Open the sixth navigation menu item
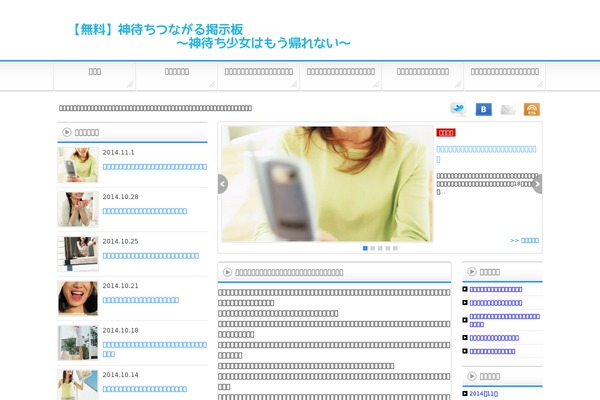This screenshot has width=600, height=400. point(505,76)
